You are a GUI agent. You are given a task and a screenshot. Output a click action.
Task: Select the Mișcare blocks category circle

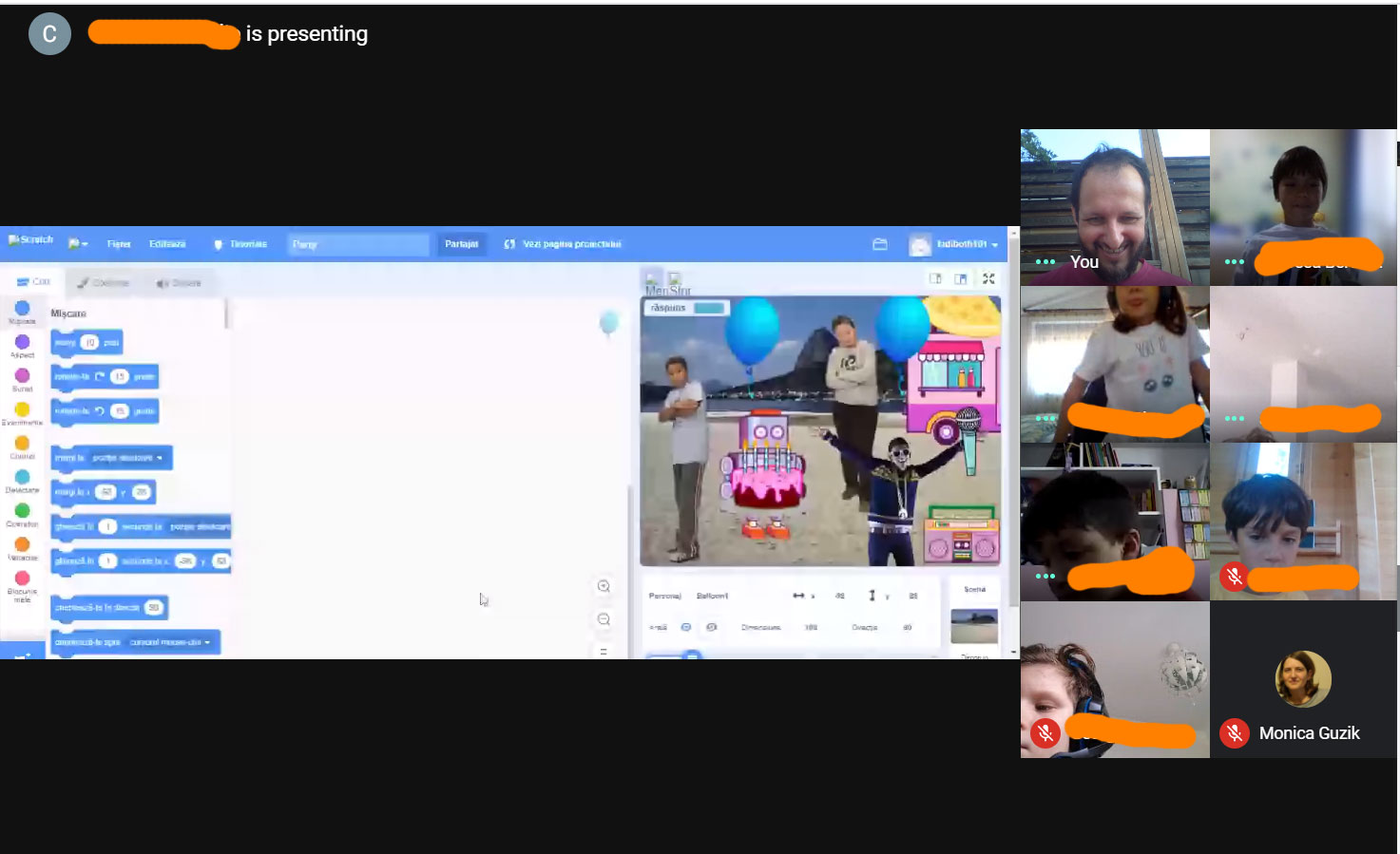point(22,309)
